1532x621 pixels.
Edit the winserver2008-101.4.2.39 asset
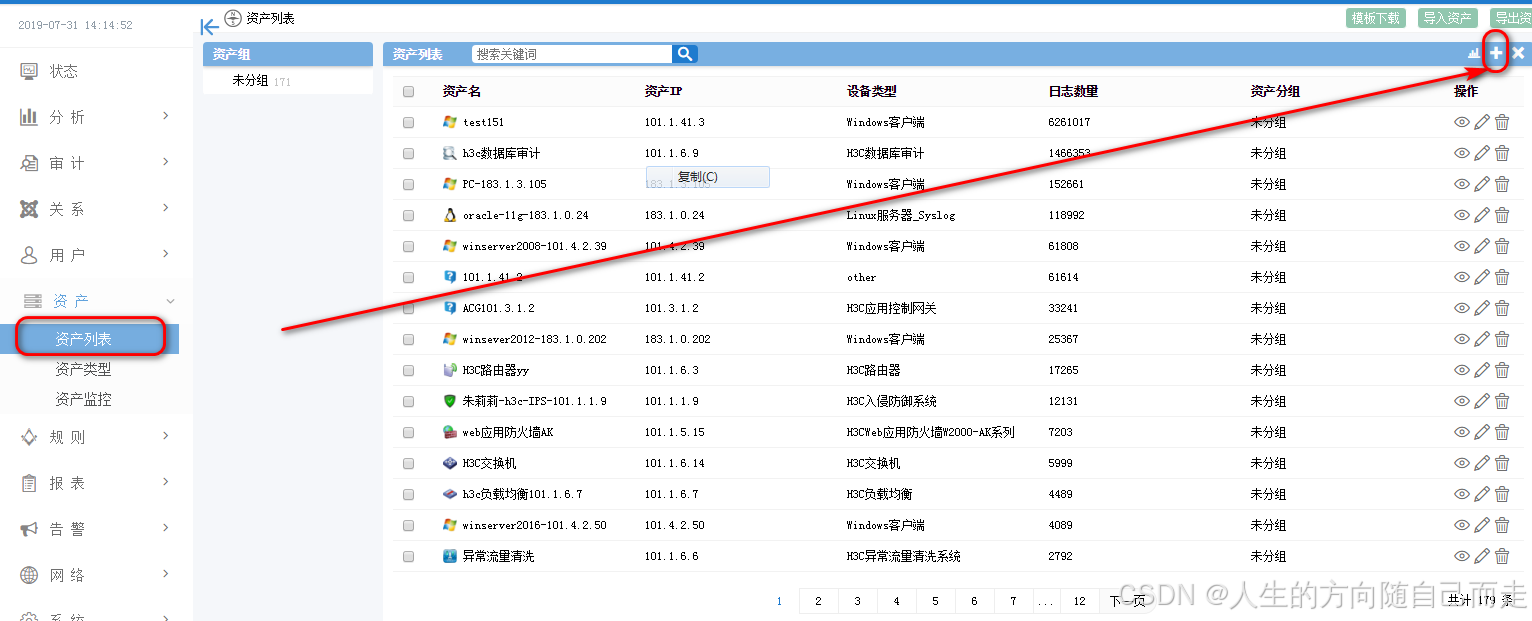1482,246
